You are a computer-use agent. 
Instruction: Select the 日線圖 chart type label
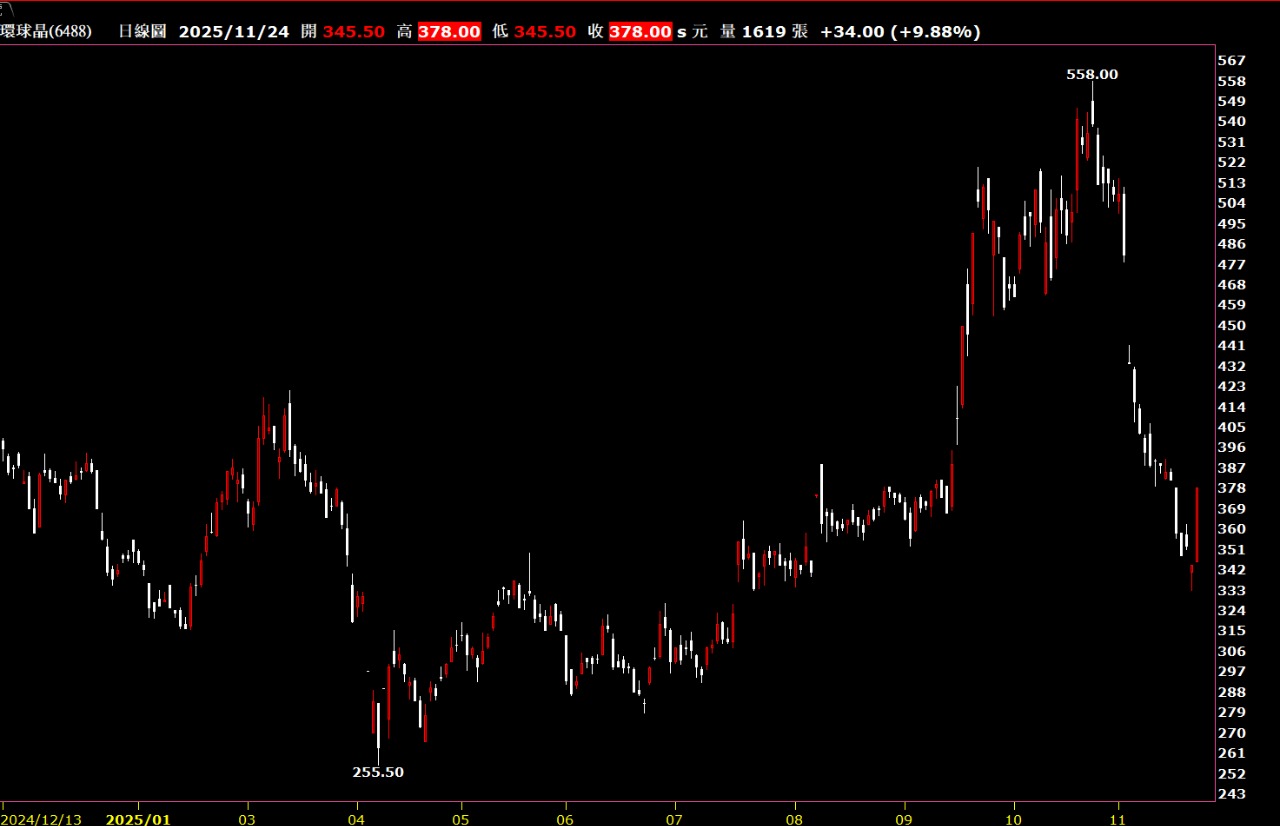pyautogui.click(x=143, y=31)
